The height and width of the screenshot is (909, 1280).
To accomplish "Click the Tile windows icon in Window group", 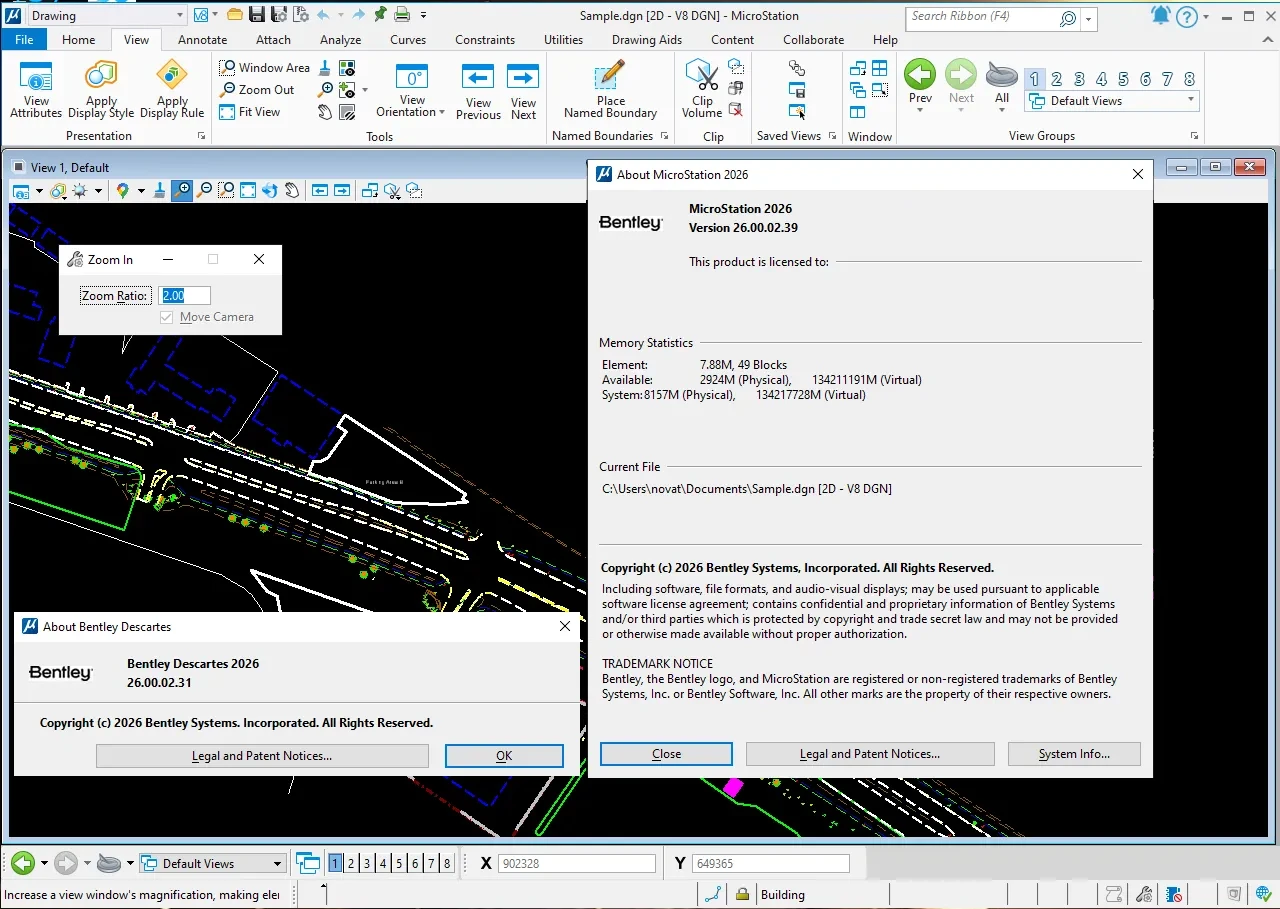I will (x=880, y=68).
